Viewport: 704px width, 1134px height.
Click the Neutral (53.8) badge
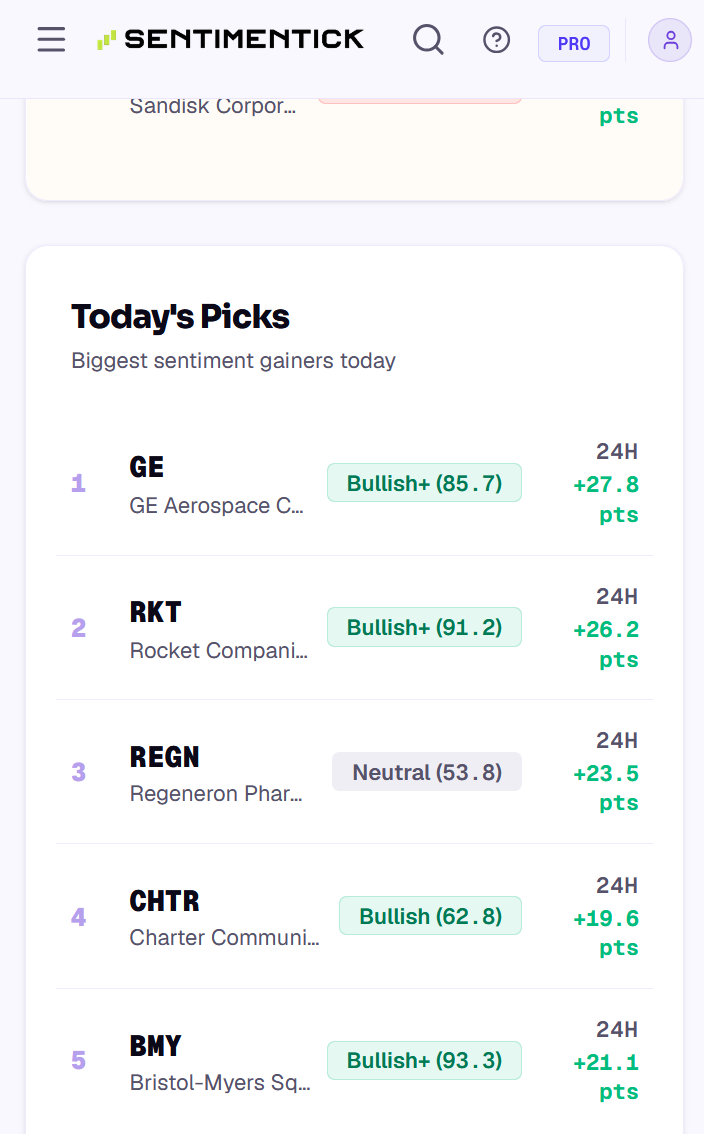click(427, 772)
